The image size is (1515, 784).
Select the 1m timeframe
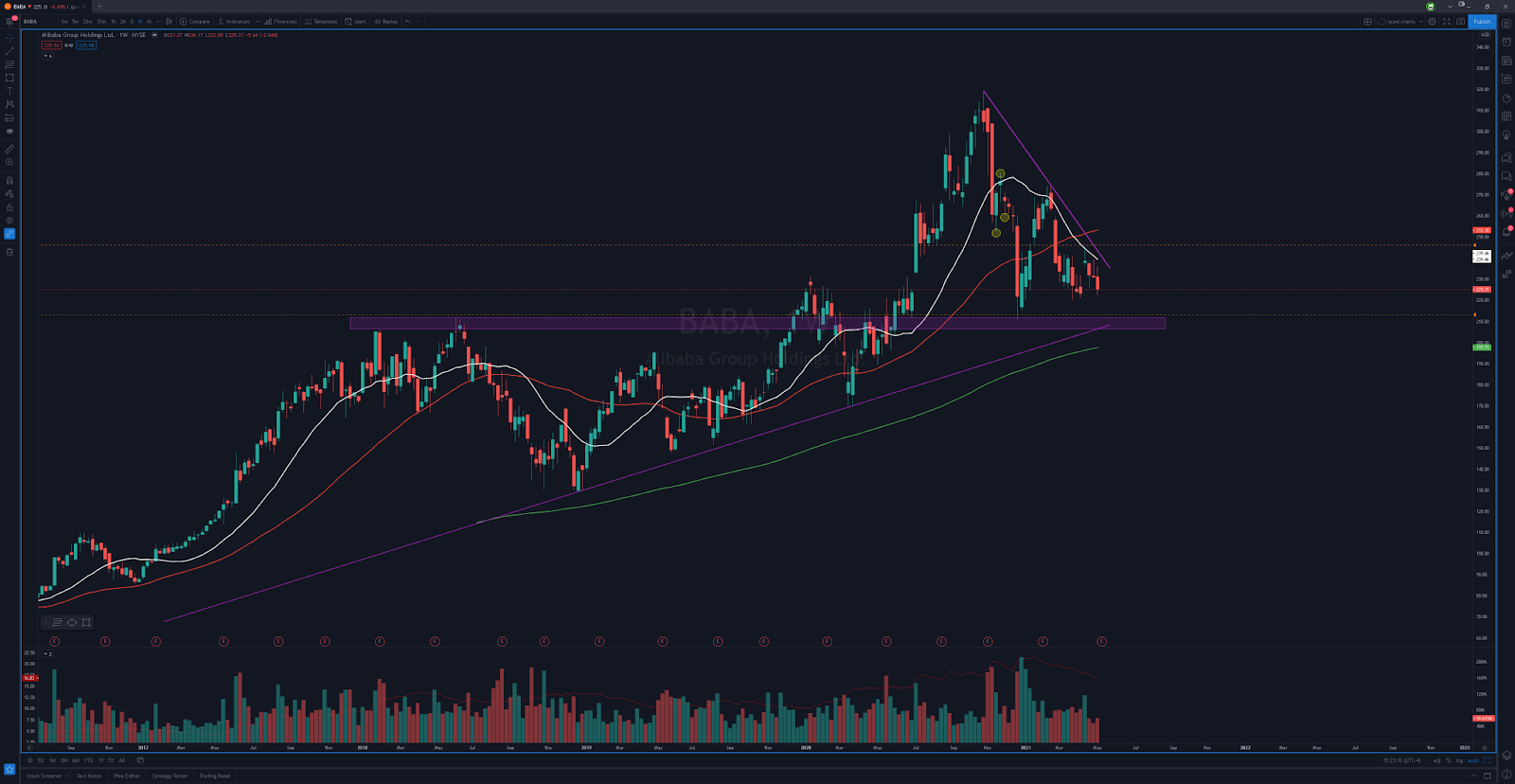click(64, 21)
